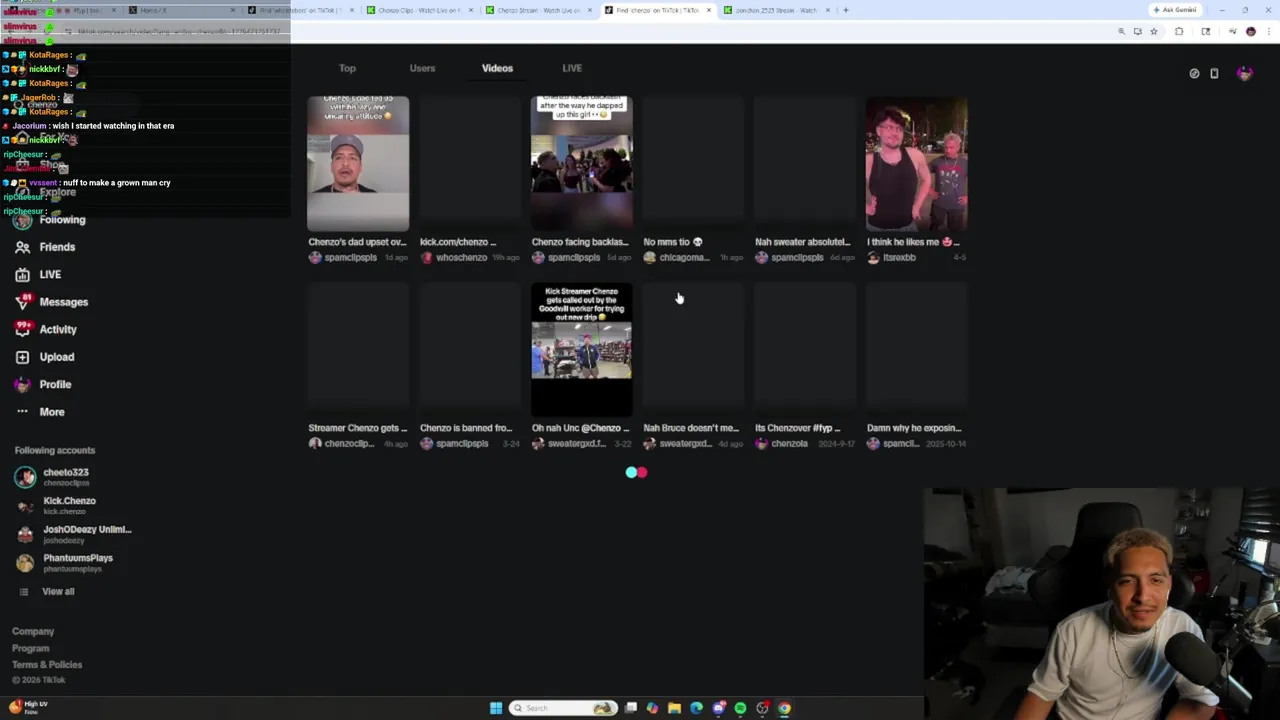Open the Chrome profile avatar
This screenshot has height=720, width=1280.
(1250, 31)
